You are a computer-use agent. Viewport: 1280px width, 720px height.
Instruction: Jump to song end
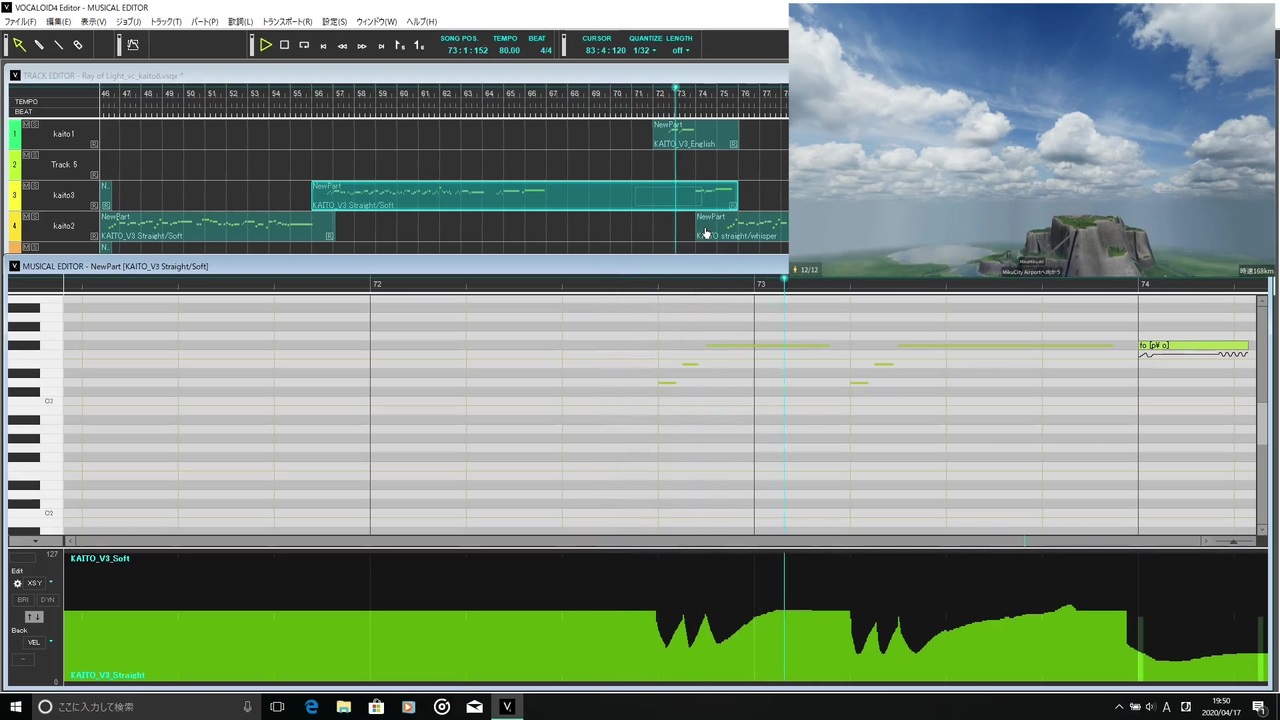(x=381, y=46)
